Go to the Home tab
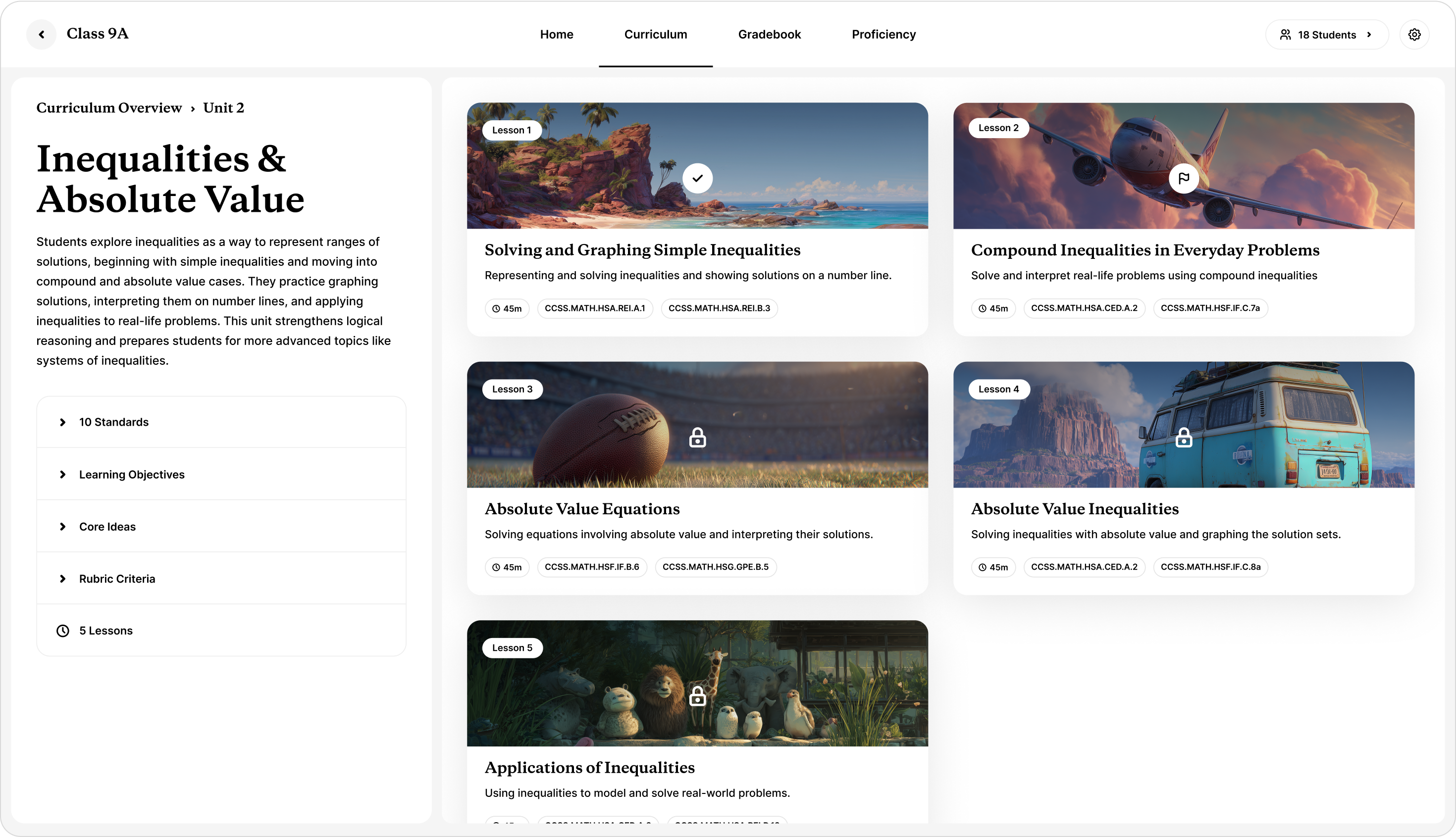 click(556, 35)
